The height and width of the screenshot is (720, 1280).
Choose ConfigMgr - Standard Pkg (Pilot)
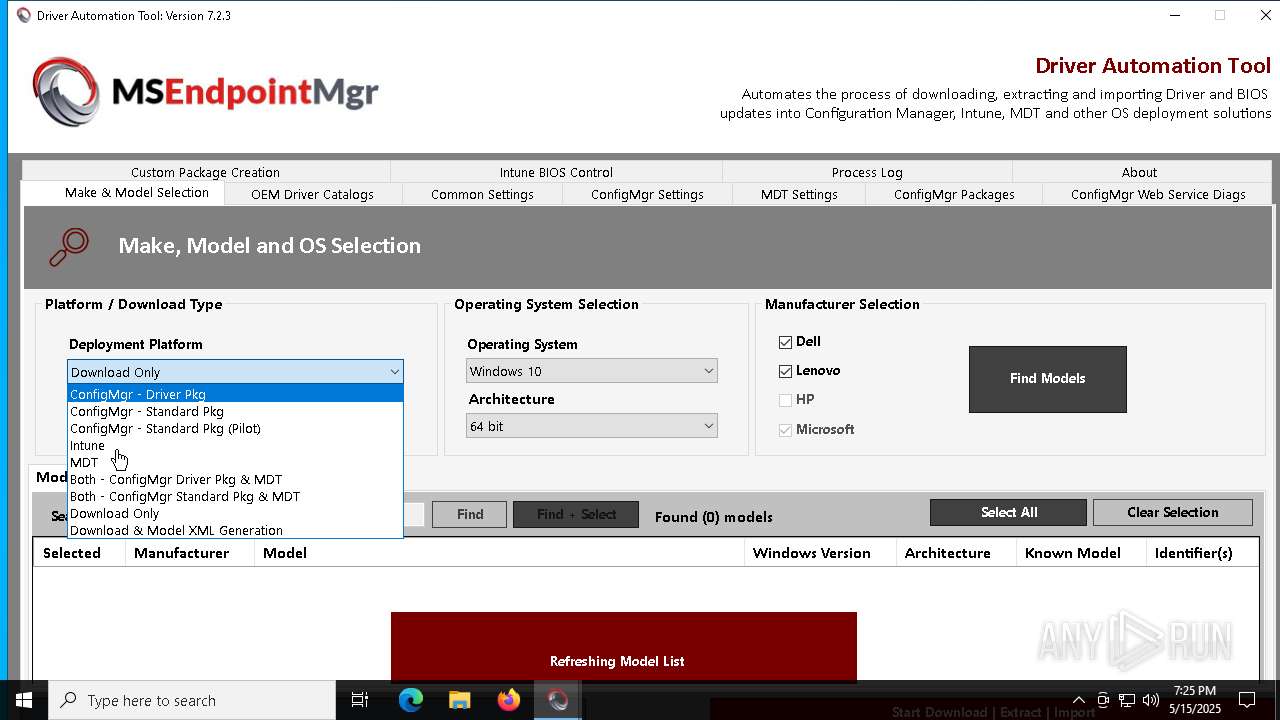[235, 428]
